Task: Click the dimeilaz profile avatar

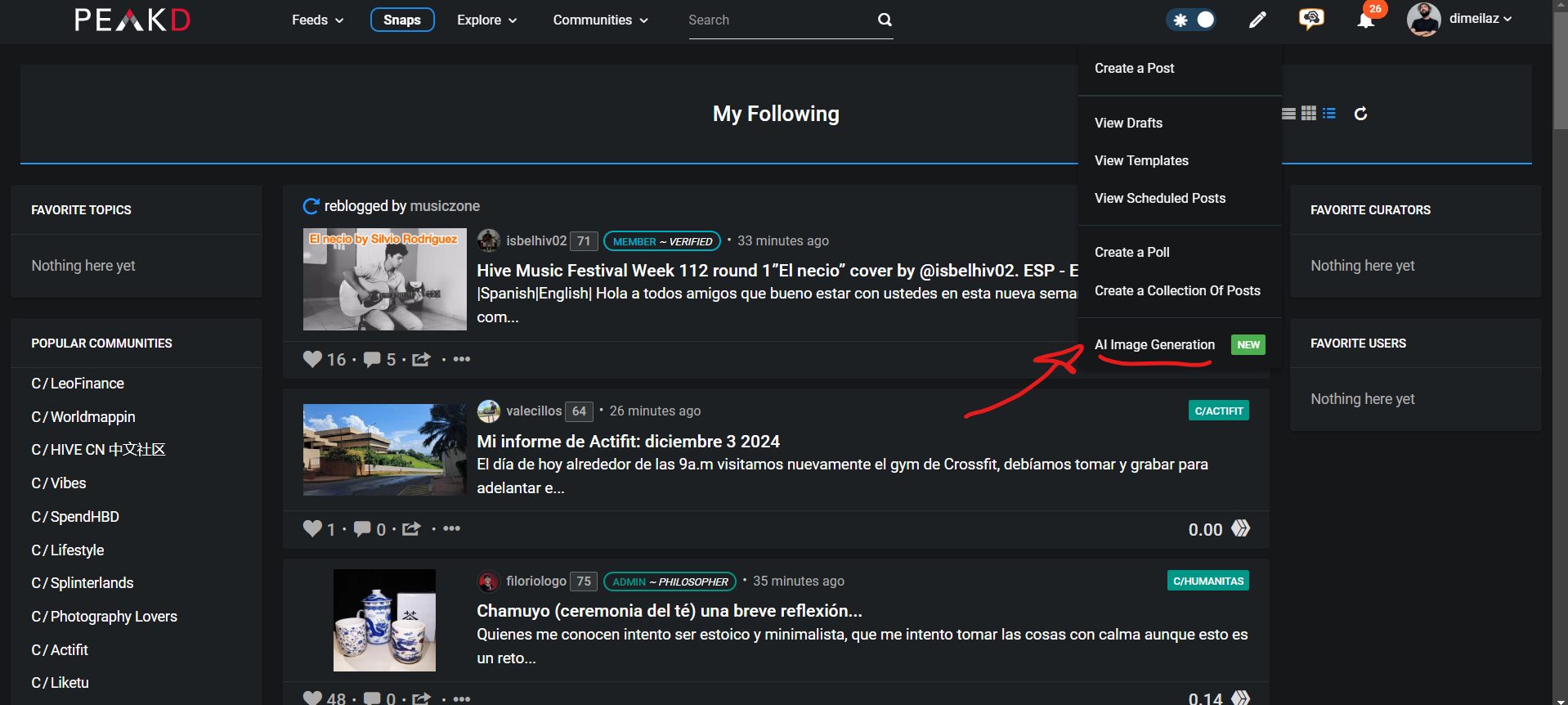Action: click(x=1423, y=20)
